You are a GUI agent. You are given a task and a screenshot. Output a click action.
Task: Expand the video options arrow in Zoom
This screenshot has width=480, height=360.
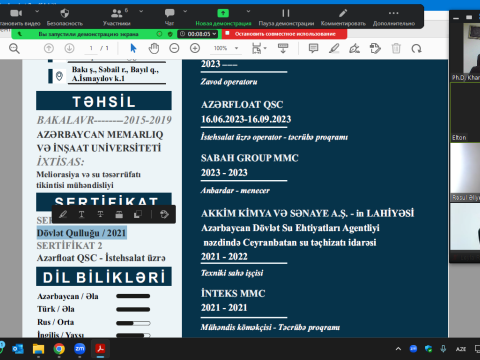pyautogui.click(x=37, y=11)
